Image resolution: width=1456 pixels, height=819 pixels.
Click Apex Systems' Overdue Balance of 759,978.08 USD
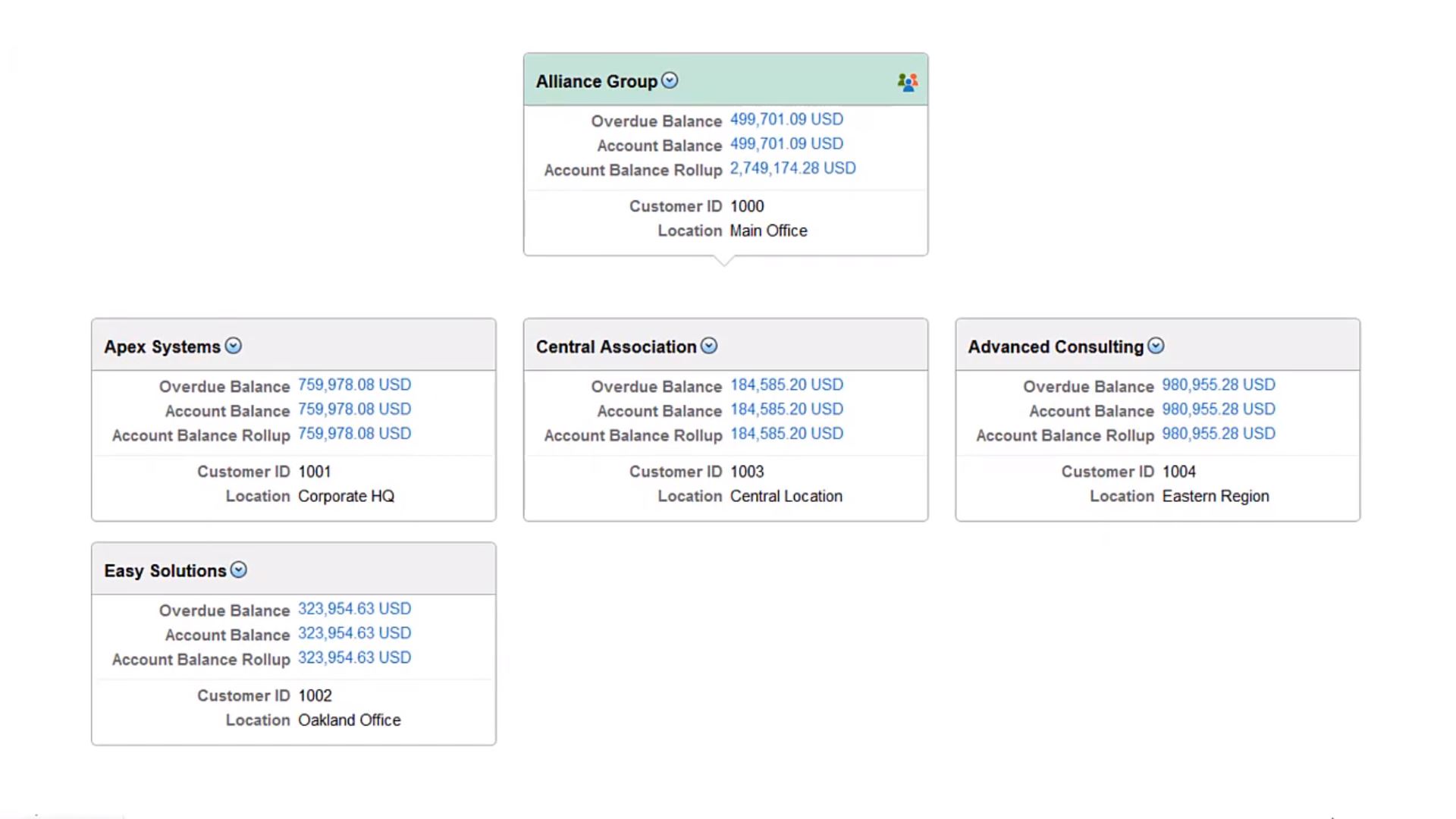355,384
